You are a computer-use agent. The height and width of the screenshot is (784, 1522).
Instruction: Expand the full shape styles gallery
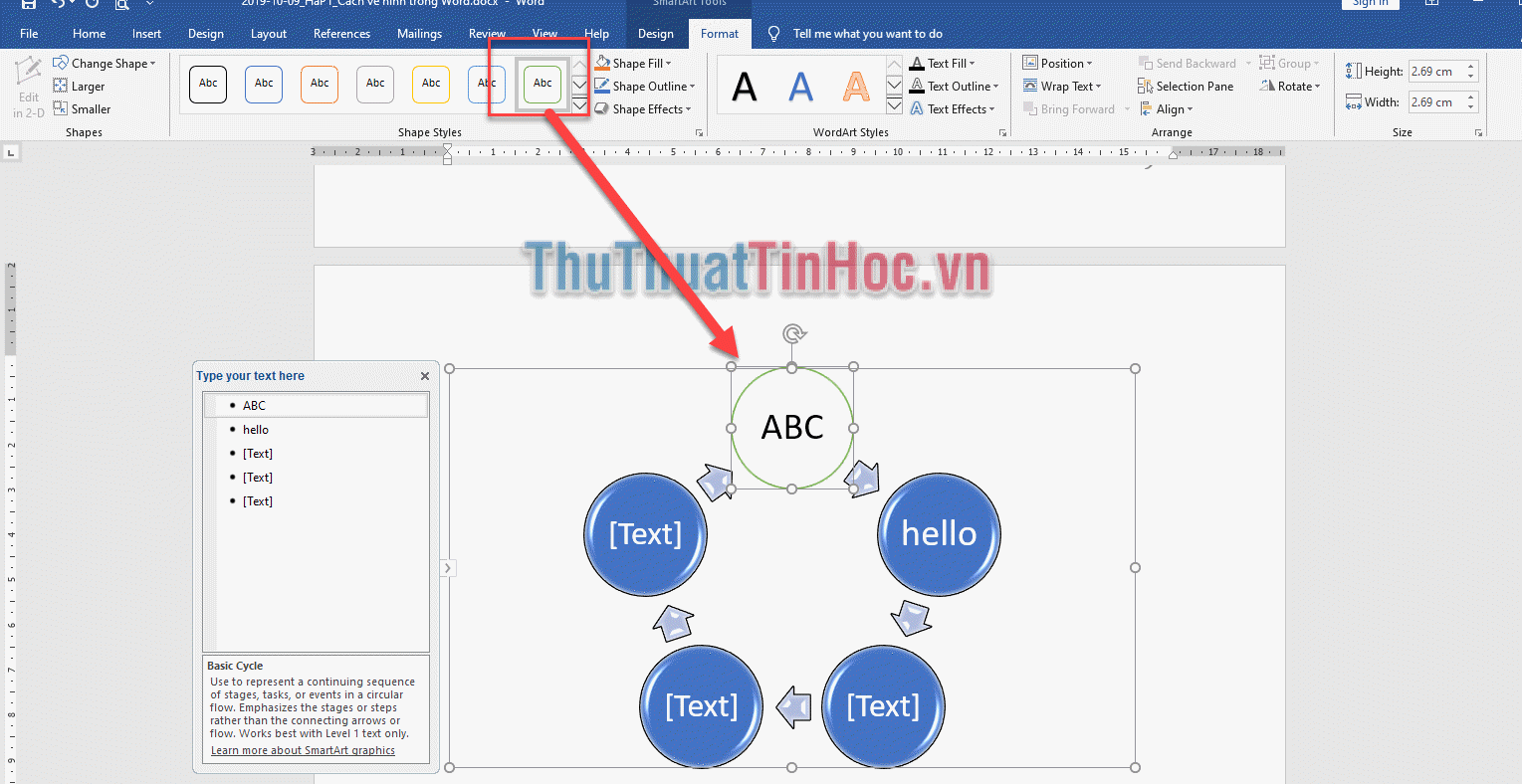click(579, 104)
